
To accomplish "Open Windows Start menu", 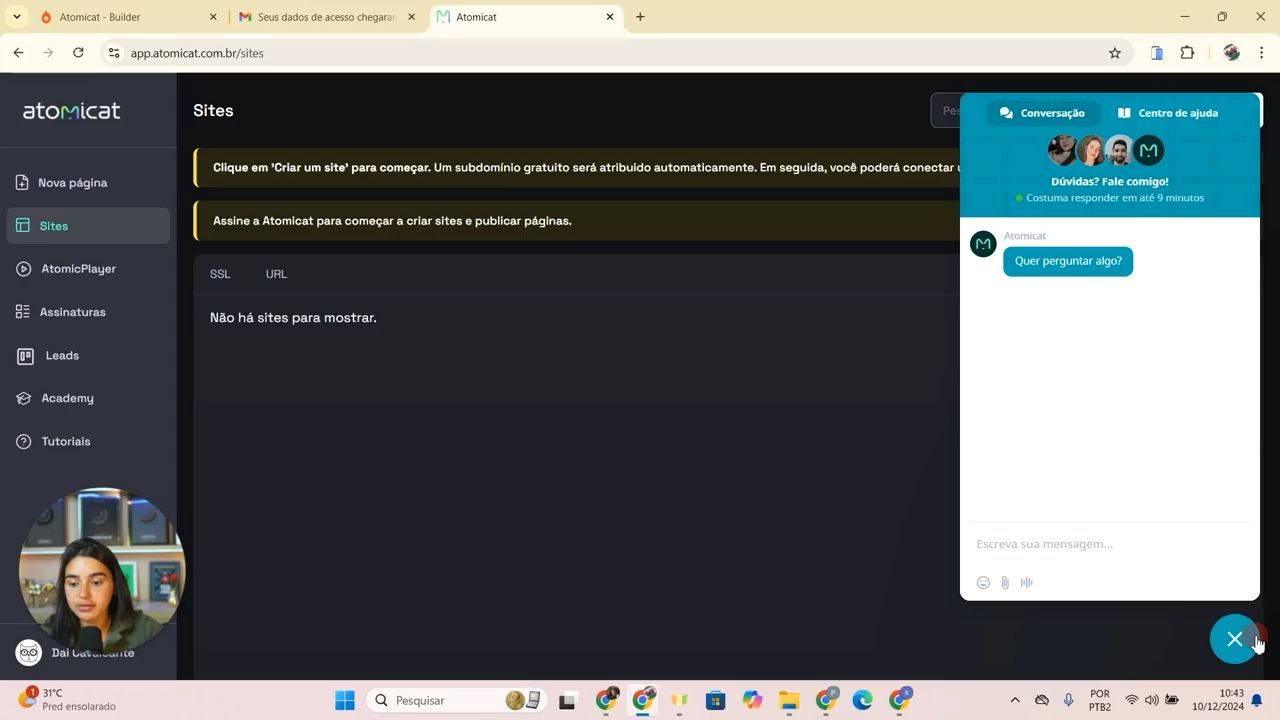I will coord(345,700).
